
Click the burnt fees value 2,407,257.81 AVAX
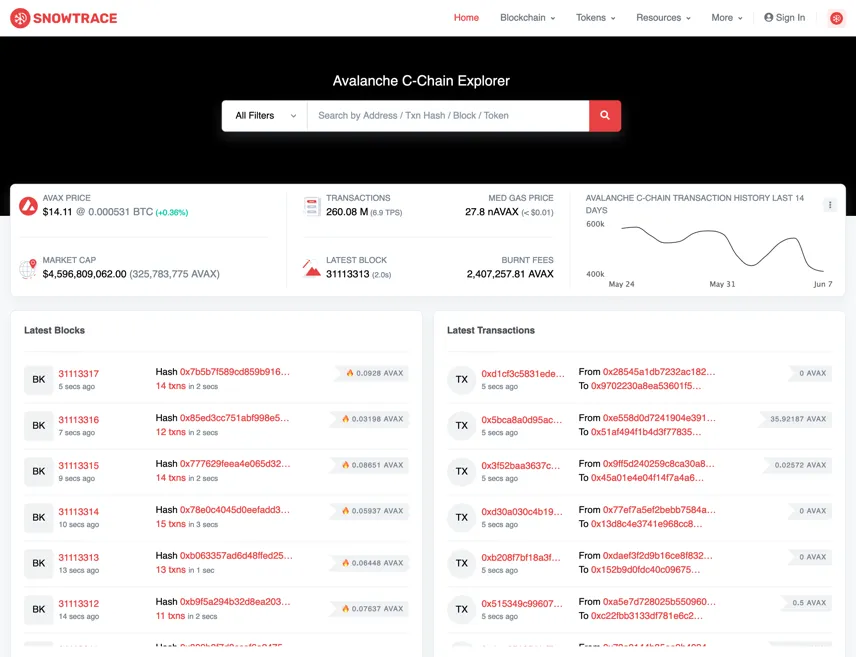point(510,274)
